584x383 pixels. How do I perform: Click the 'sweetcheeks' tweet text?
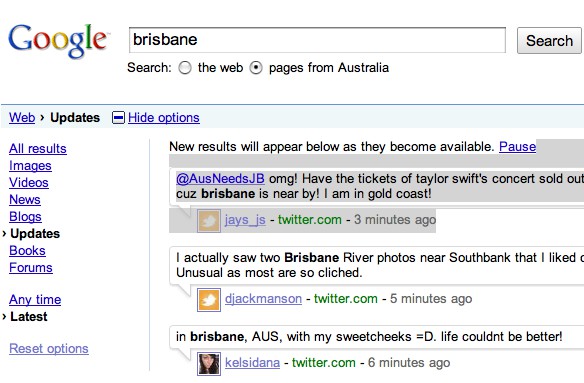[x=369, y=337]
